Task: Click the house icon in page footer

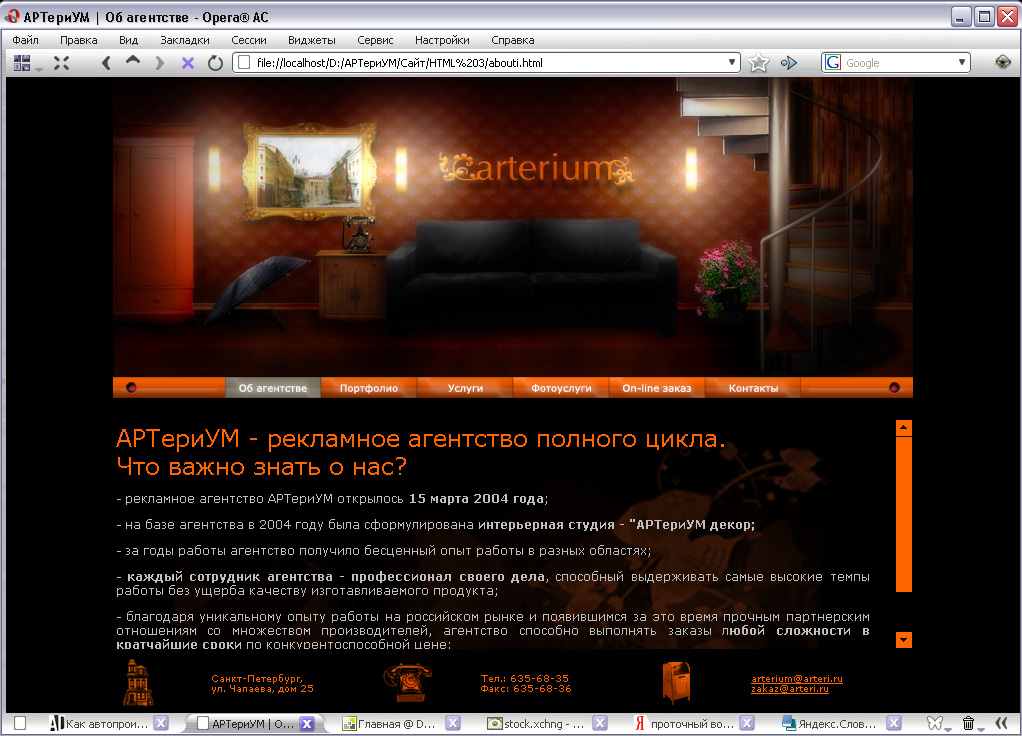Action: click(138, 683)
